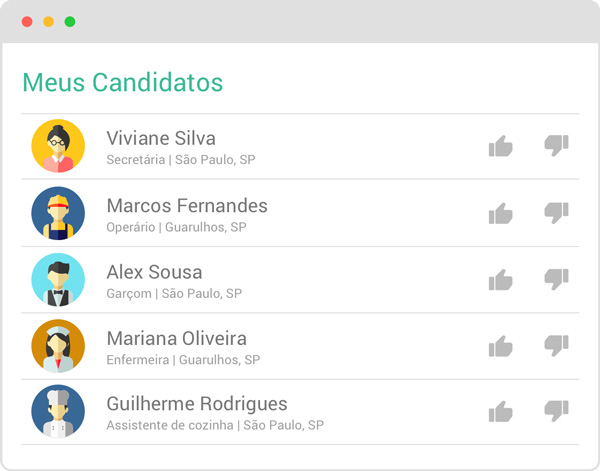Open Guilherme Rodrigues' chef avatar
The width and height of the screenshot is (600, 471).
click(x=58, y=411)
